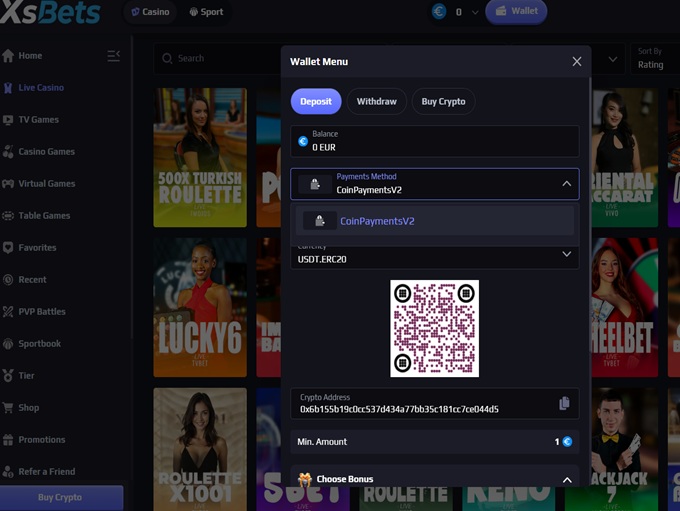680x511 pixels.
Task: Copy the crypto address with copy icon
Action: point(564,403)
